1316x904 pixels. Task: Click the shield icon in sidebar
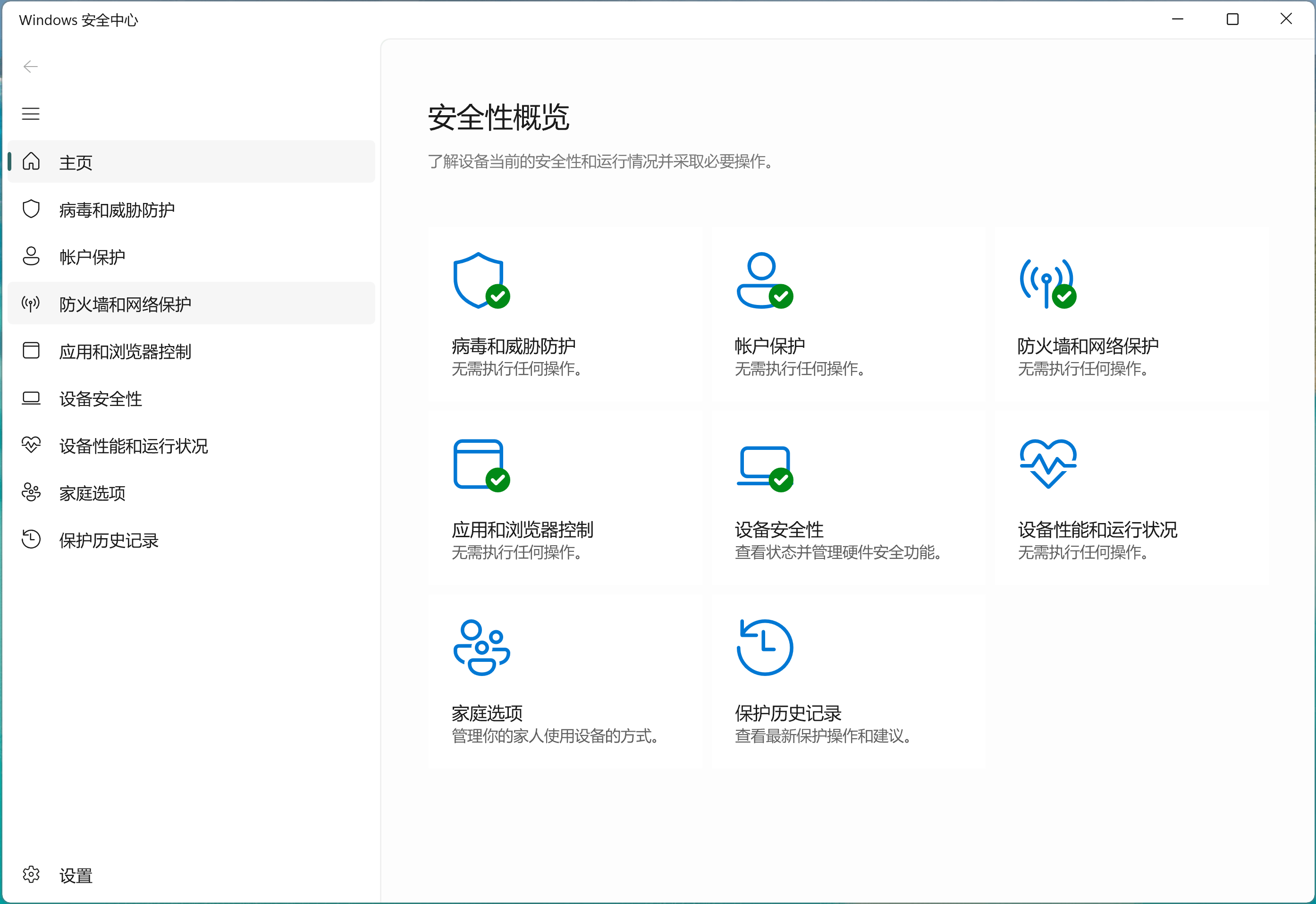(x=31, y=209)
